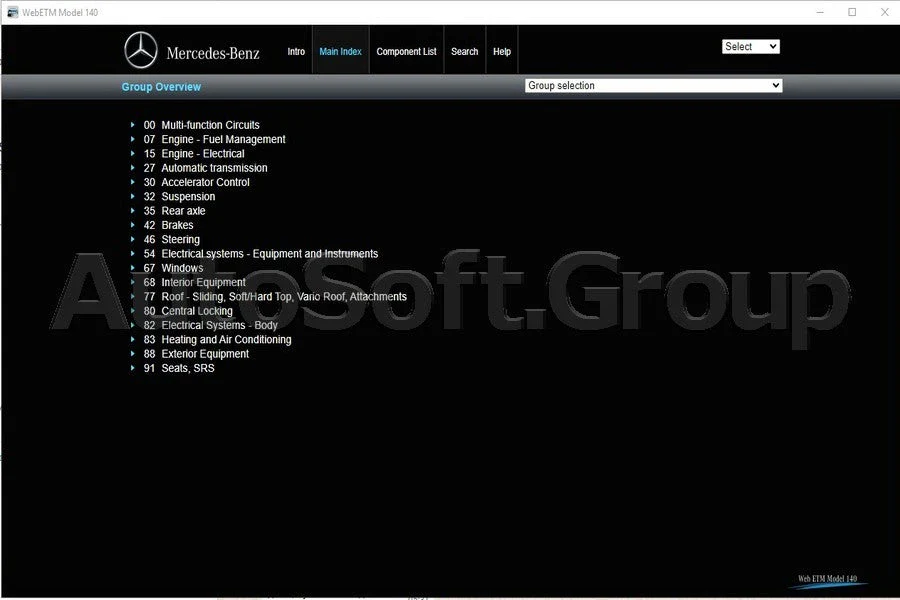900x600 pixels.
Task: Open the Help section
Action: 502,50
